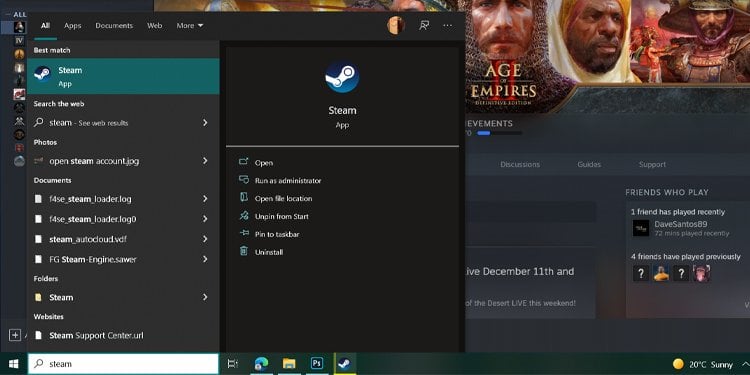Expand the steam web results arrow
This screenshot has height=375, width=750.
tap(205, 122)
